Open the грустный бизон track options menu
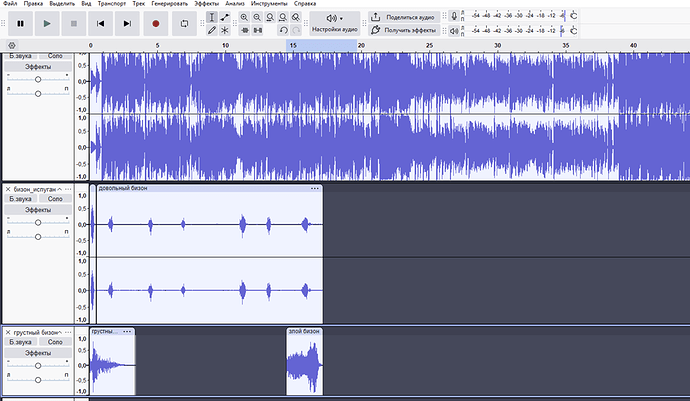The image size is (690, 401). coord(68,332)
